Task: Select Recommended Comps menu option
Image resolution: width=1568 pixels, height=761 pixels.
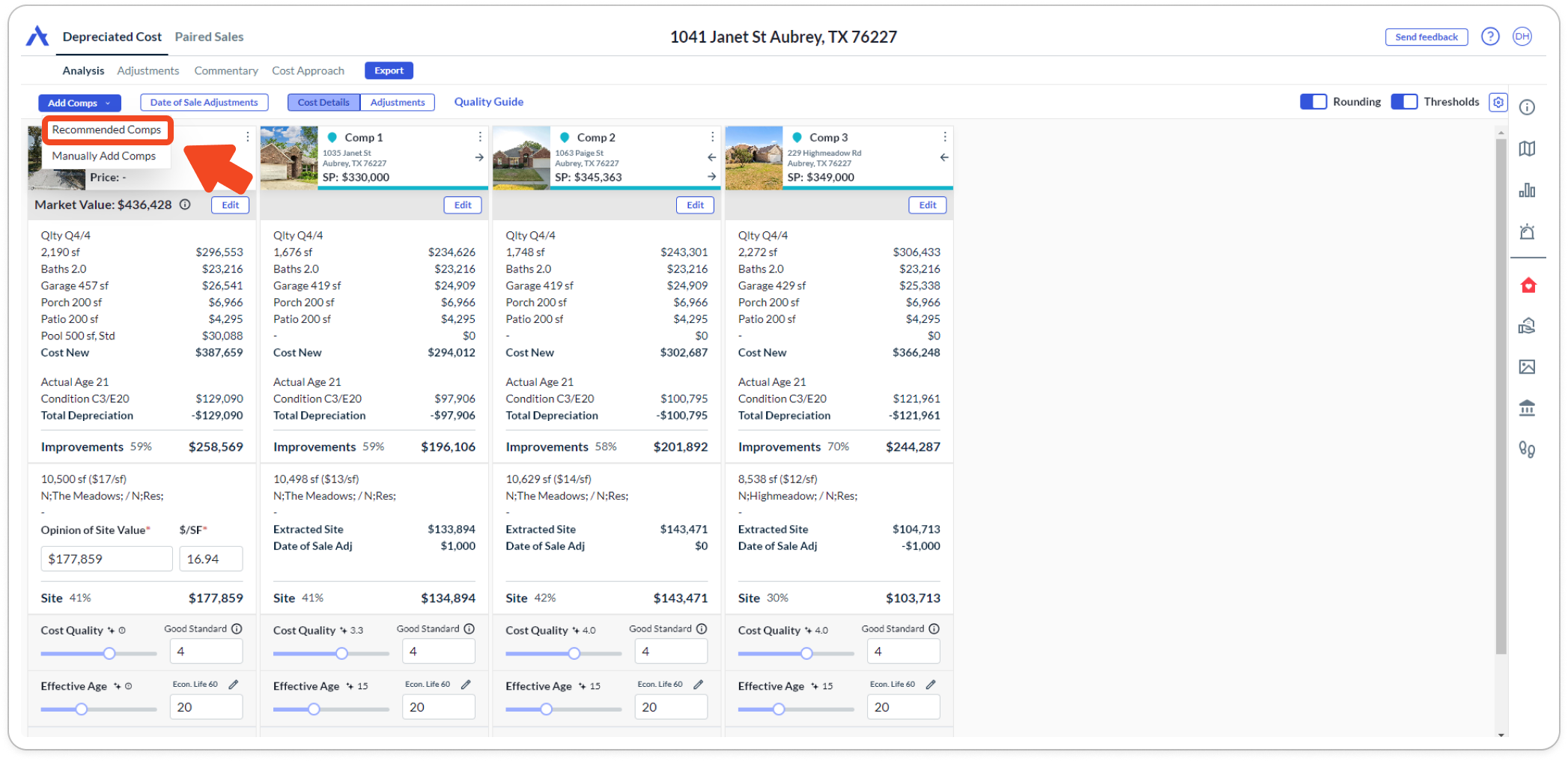Action: tap(106, 130)
